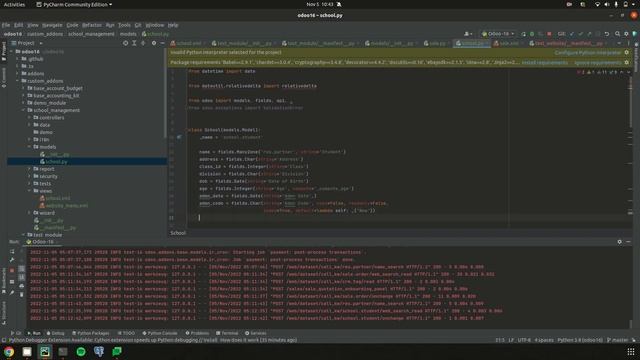The width and height of the screenshot is (640, 360).
Task: Click the Git update project icon
Action: (571, 34)
